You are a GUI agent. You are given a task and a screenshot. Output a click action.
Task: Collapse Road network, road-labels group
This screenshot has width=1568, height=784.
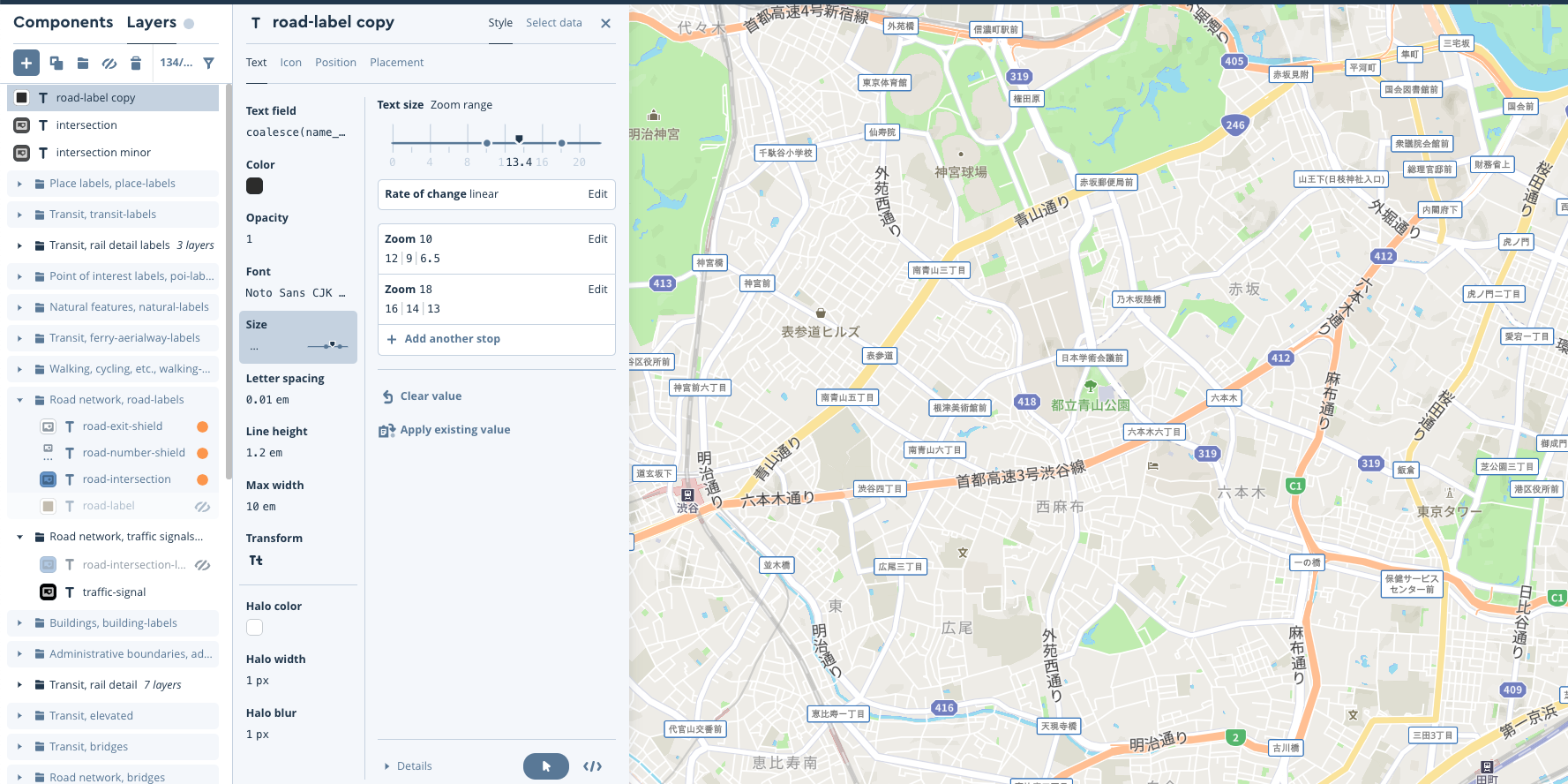(19, 400)
